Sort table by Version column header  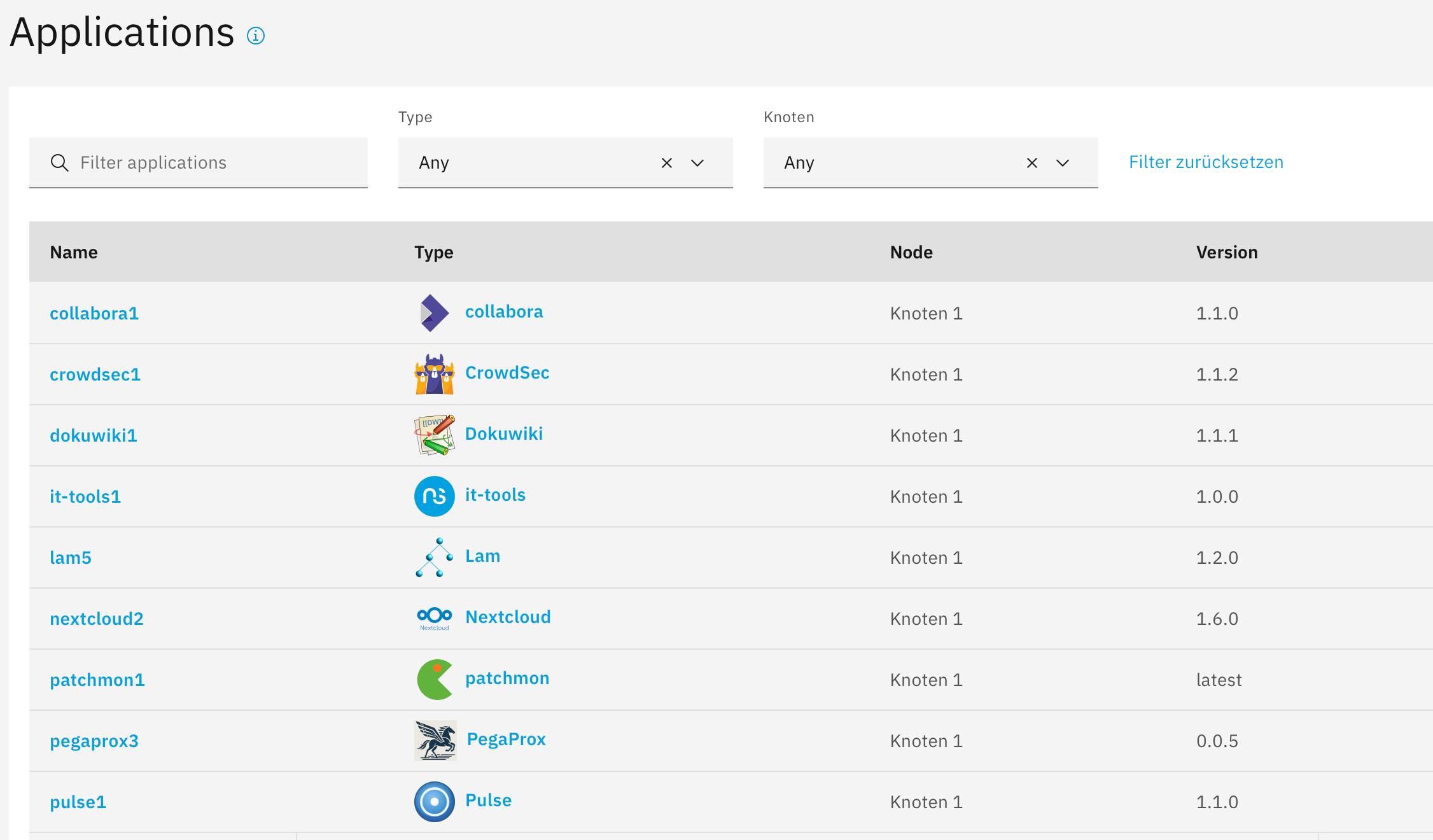(1226, 253)
